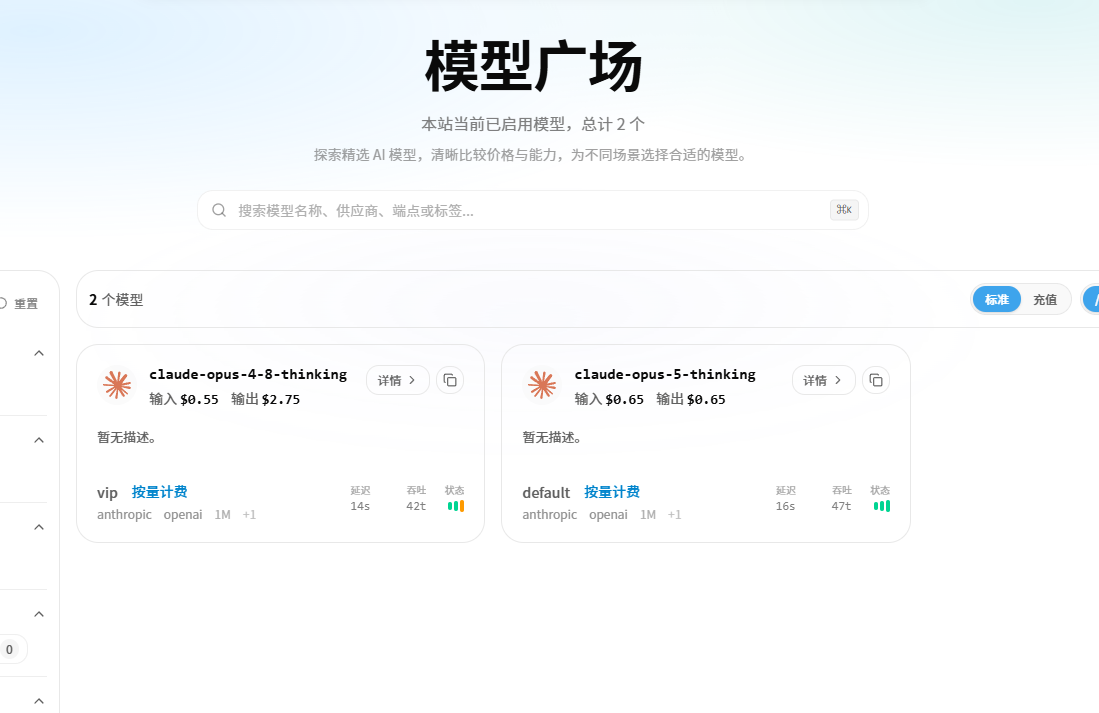Click the partly visible blue button beside 充值
Viewport: 1099px width, 713px height.
1091,299
